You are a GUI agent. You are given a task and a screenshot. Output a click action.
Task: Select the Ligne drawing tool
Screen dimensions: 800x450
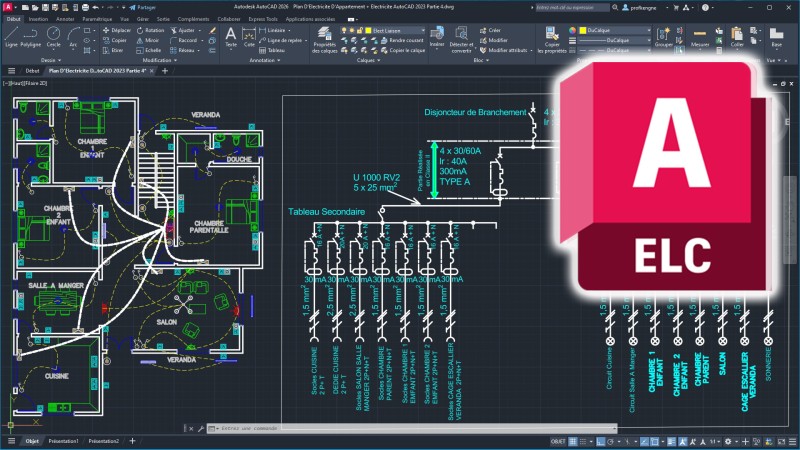click(x=11, y=37)
